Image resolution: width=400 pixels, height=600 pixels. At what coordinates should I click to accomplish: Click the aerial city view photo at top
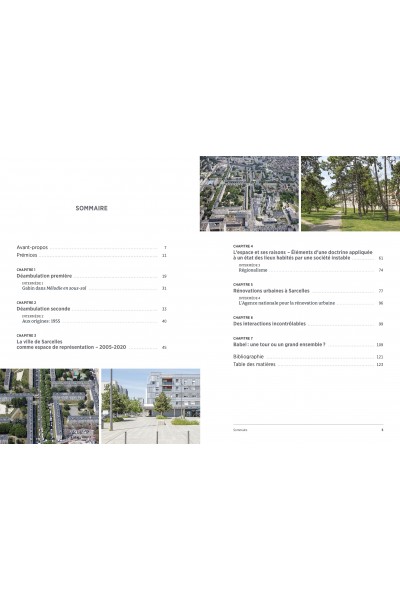(249, 194)
